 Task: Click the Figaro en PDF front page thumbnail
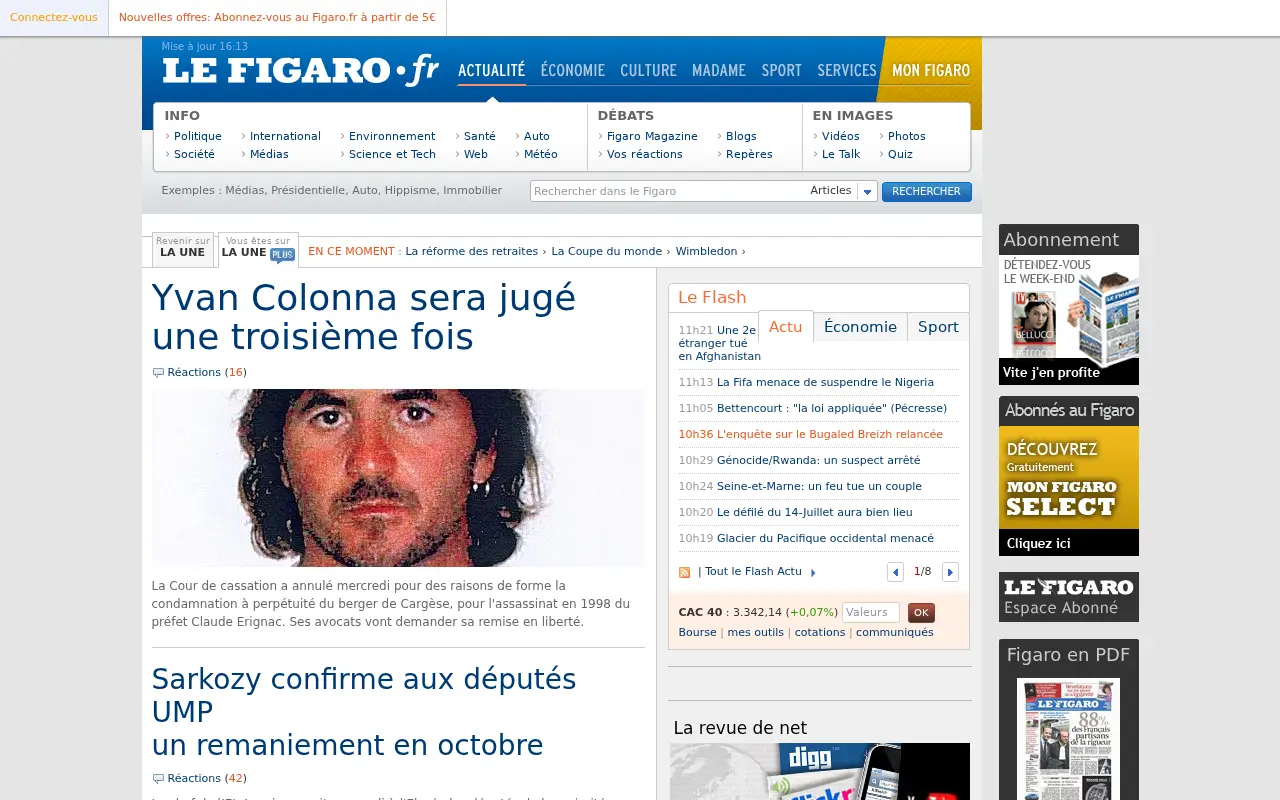1068,739
